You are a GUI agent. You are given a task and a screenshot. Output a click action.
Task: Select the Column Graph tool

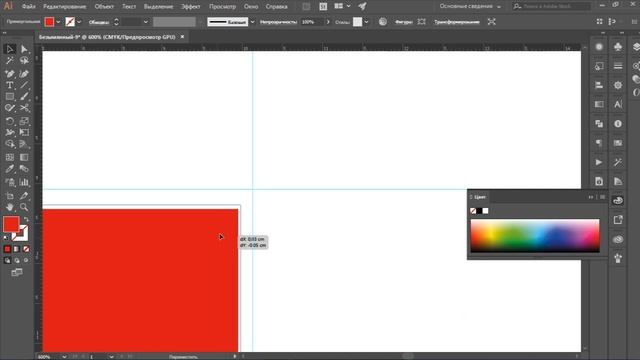(24, 182)
